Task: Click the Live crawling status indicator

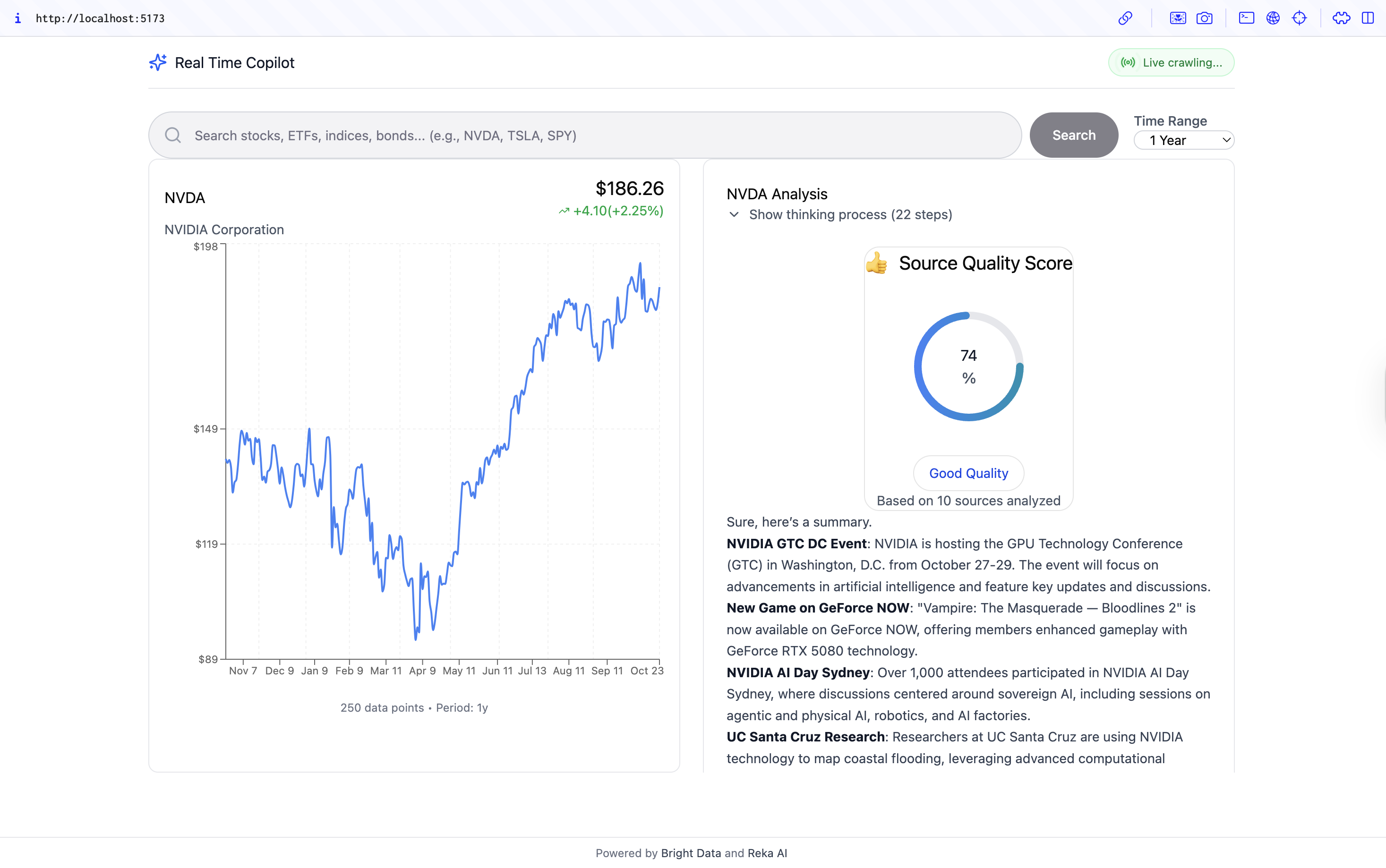Action: tap(1171, 63)
